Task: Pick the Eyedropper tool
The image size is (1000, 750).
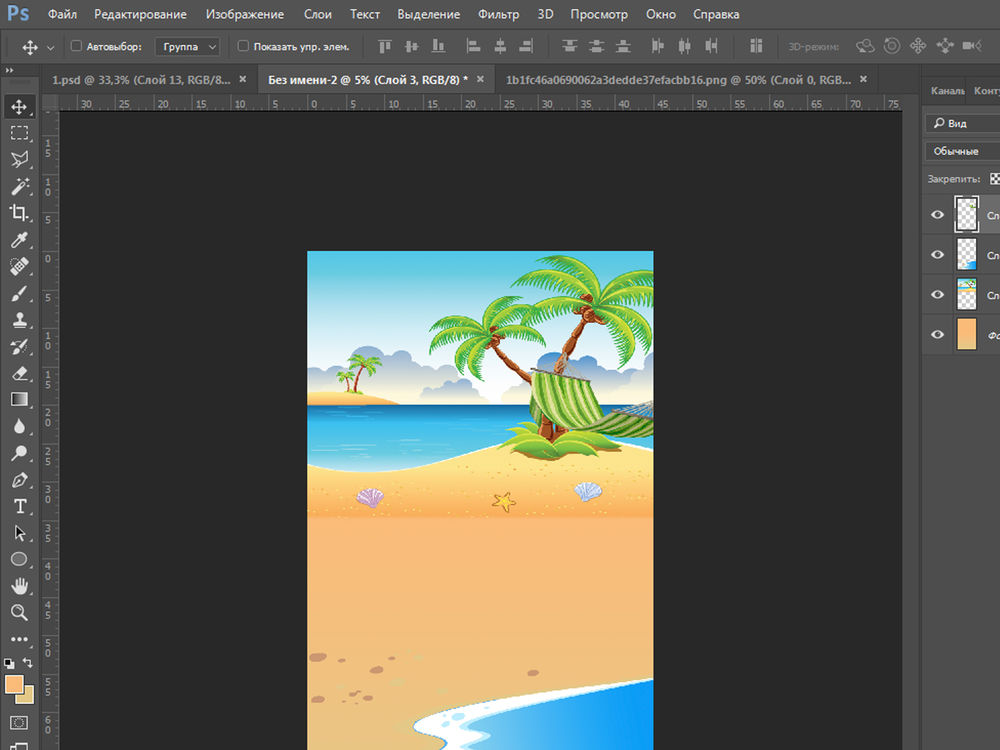Action: pos(19,240)
